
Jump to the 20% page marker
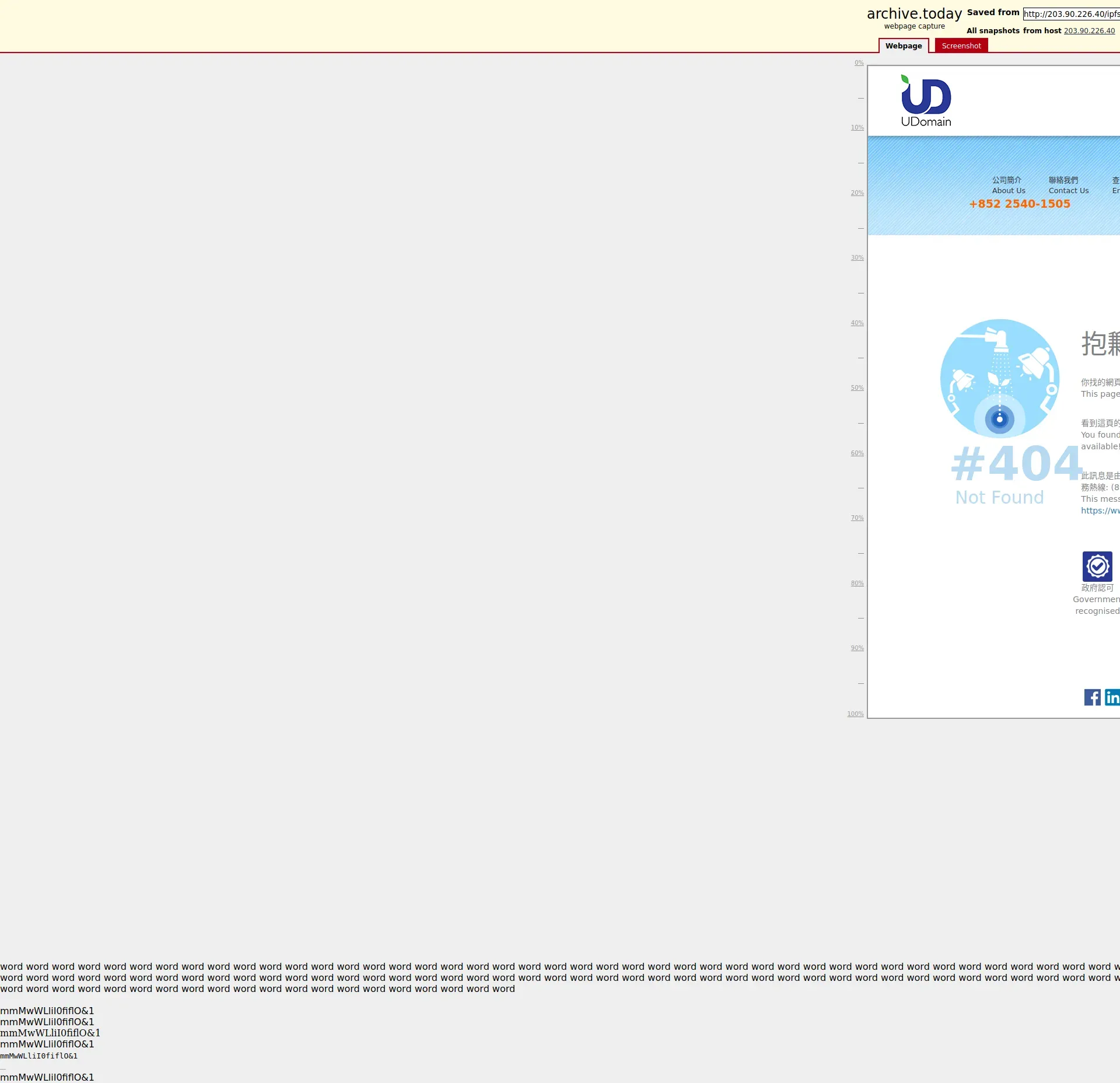tap(857, 193)
